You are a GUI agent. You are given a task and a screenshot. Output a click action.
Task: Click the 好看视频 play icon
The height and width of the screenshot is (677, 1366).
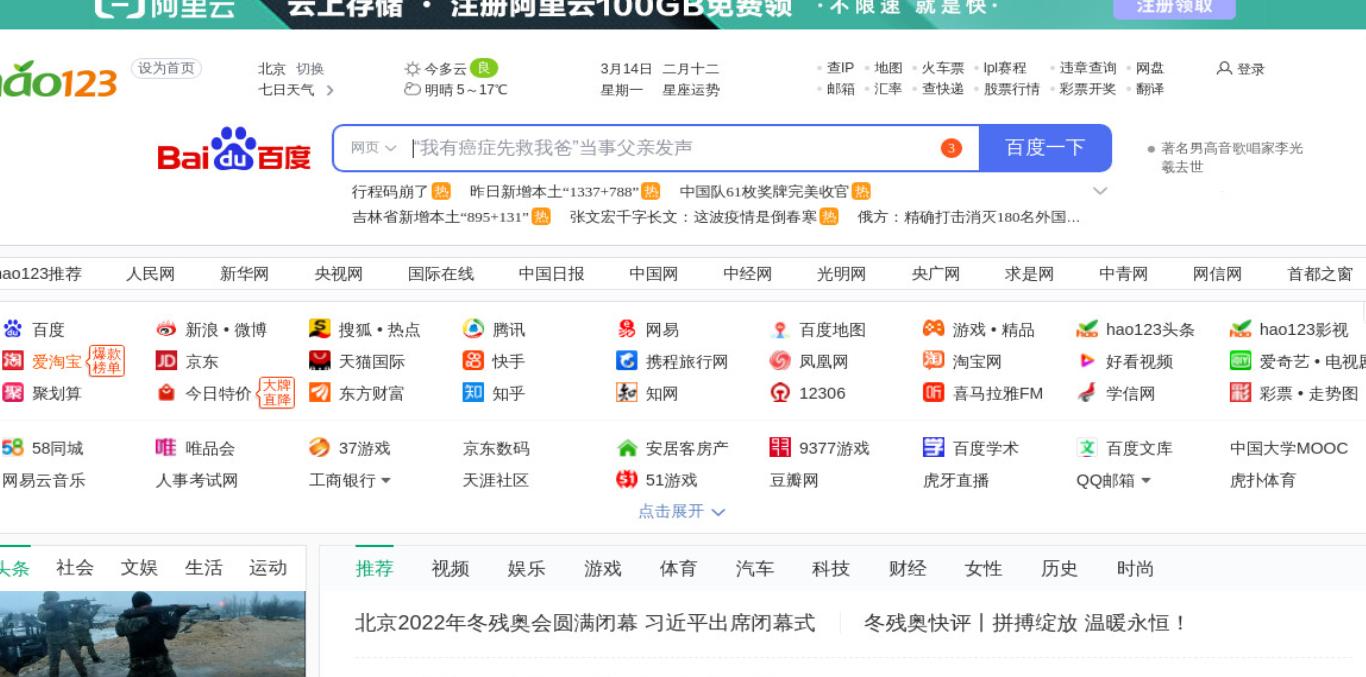(x=1087, y=362)
